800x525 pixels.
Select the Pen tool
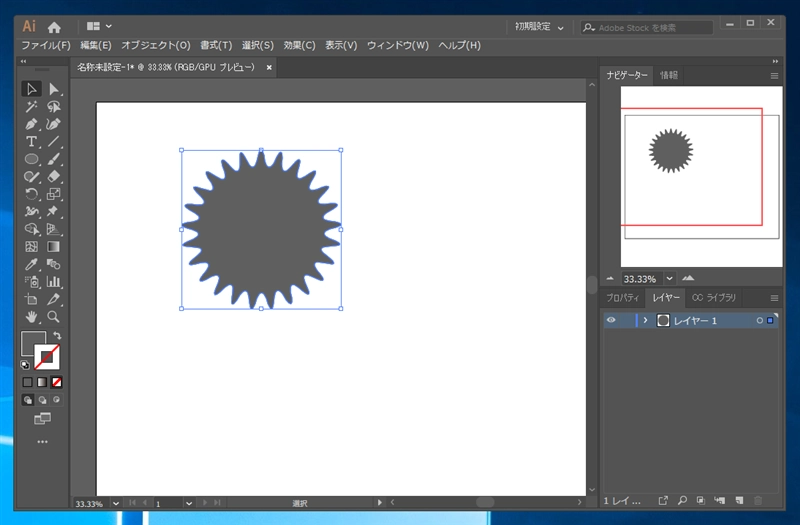pyautogui.click(x=31, y=124)
